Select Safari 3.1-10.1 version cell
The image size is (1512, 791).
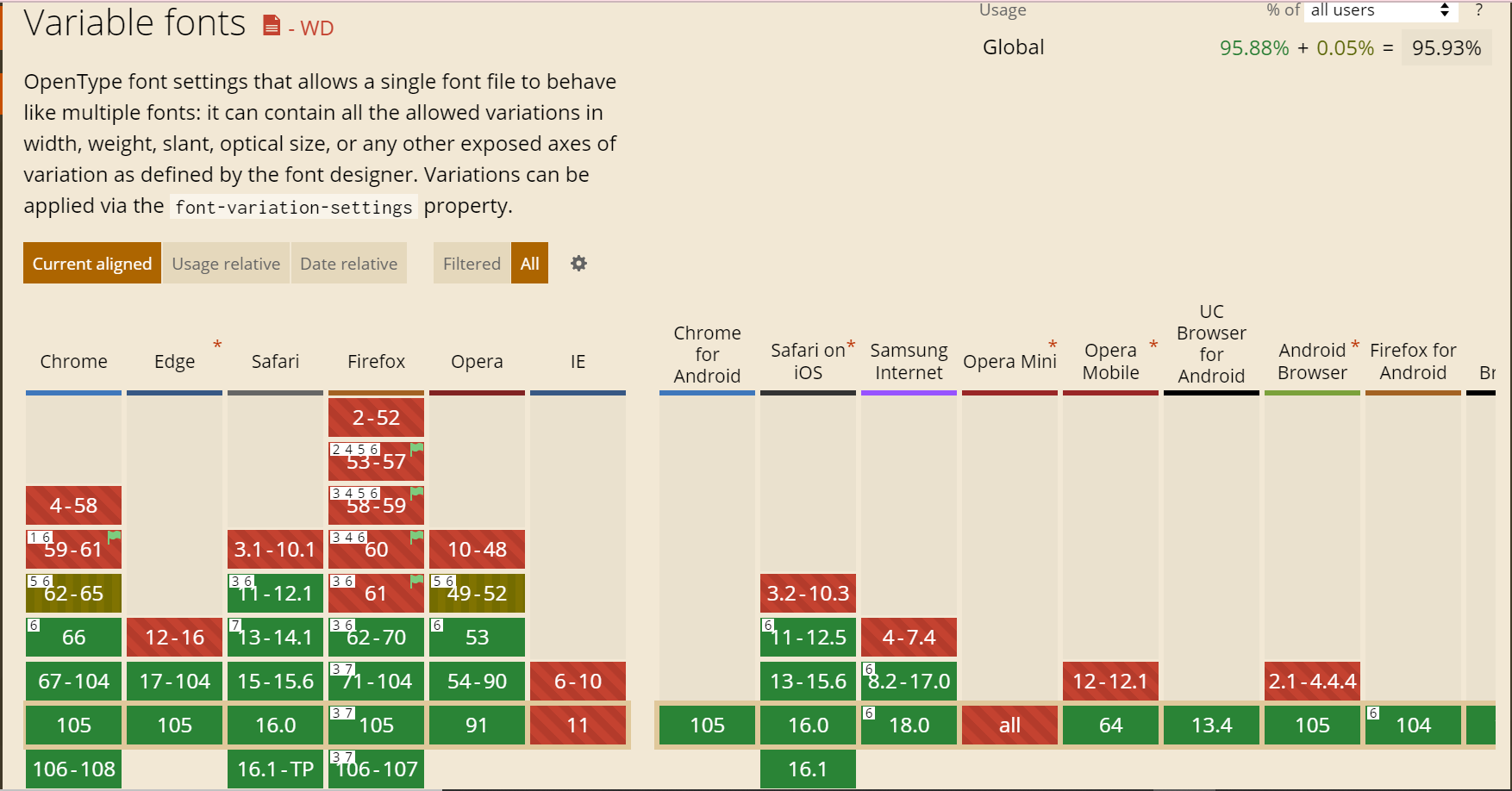(276, 550)
